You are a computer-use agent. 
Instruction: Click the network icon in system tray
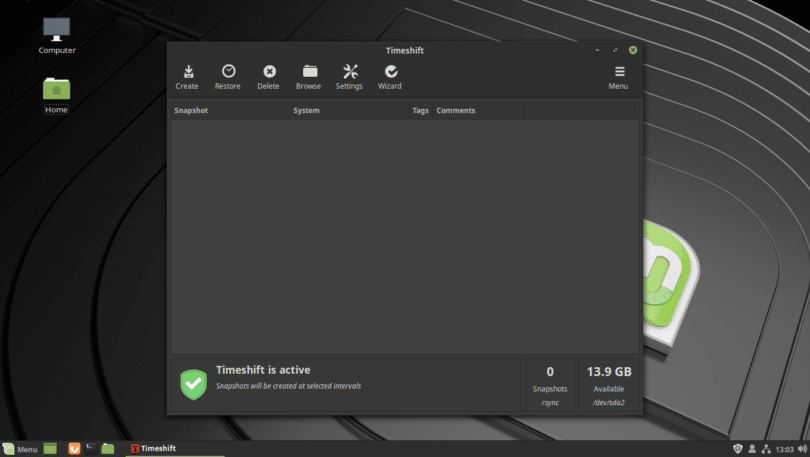pos(765,449)
